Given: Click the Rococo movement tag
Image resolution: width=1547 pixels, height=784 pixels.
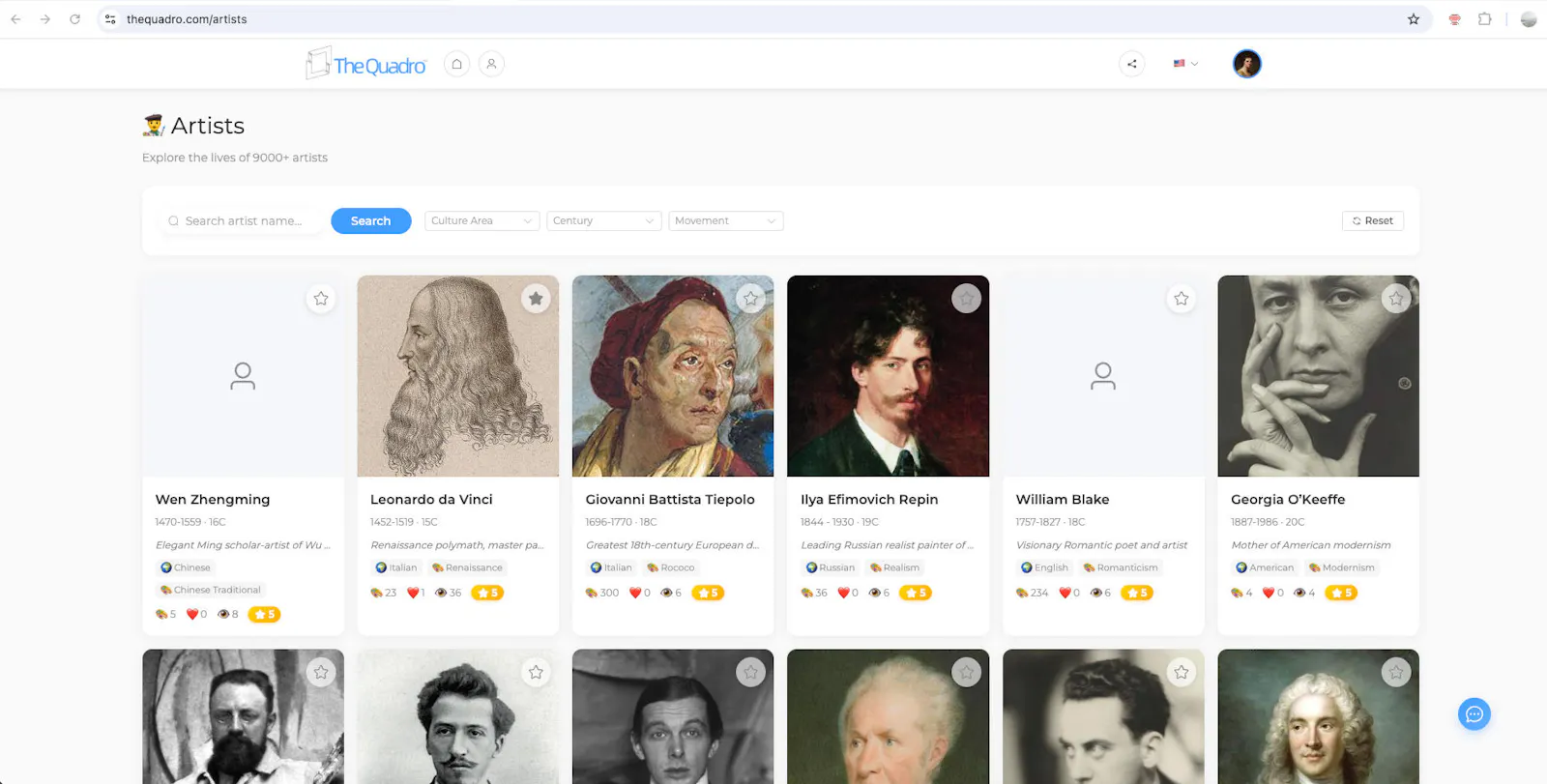Looking at the screenshot, I should click(x=671, y=567).
